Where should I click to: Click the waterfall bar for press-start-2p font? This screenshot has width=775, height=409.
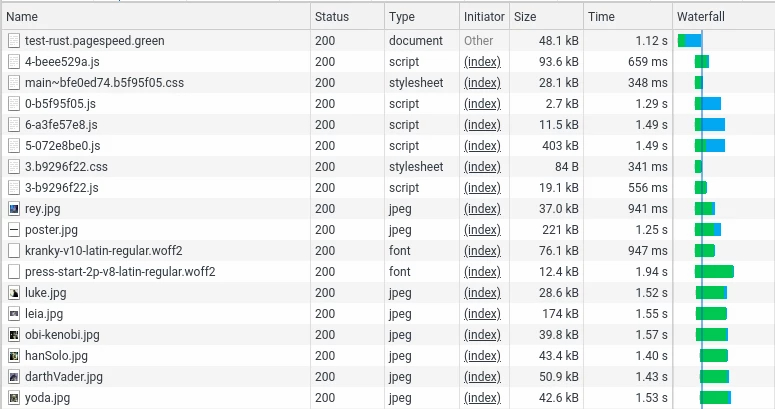click(715, 272)
